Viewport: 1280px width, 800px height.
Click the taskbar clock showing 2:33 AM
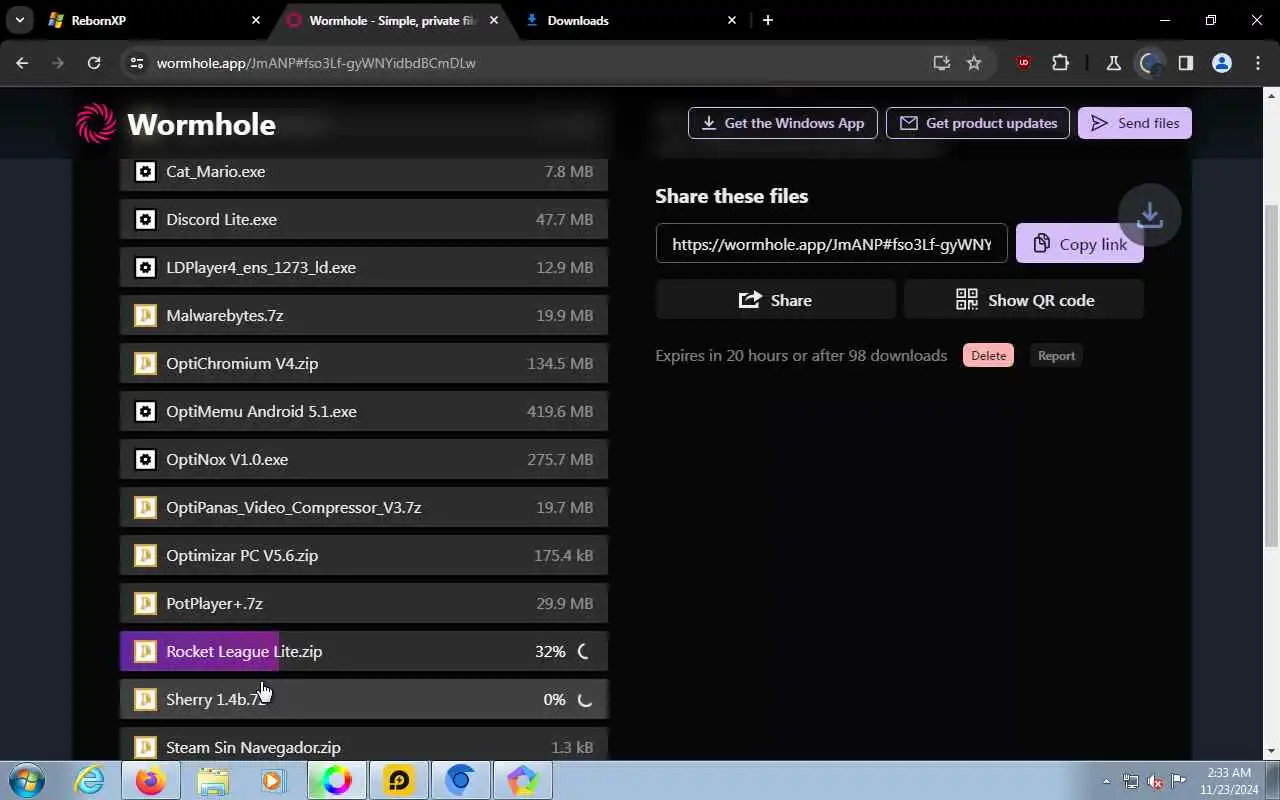click(1229, 781)
